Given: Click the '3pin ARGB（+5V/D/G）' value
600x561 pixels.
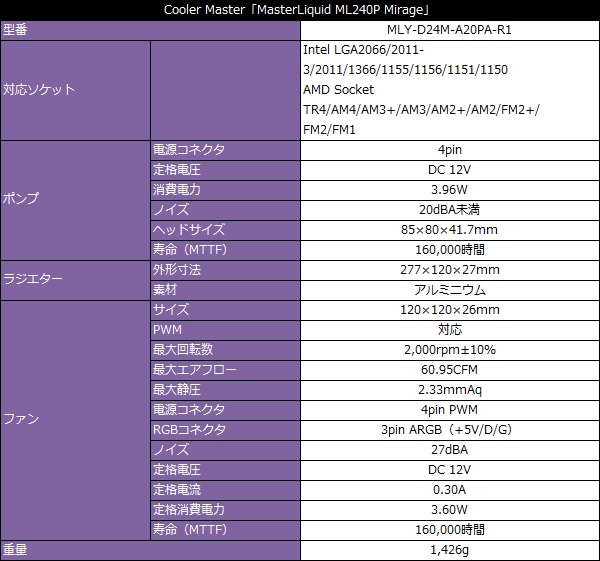Looking at the screenshot, I should coord(447,430).
